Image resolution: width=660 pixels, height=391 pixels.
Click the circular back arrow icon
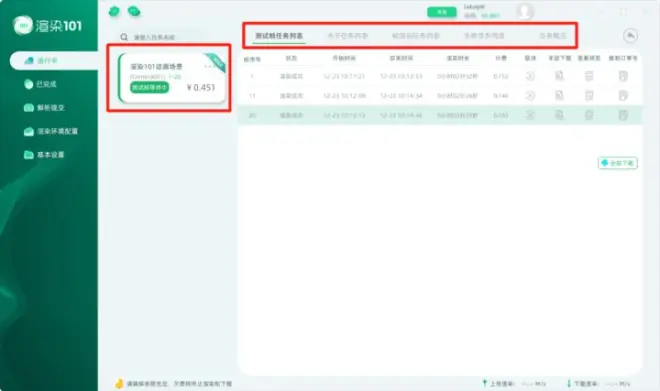click(630, 36)
